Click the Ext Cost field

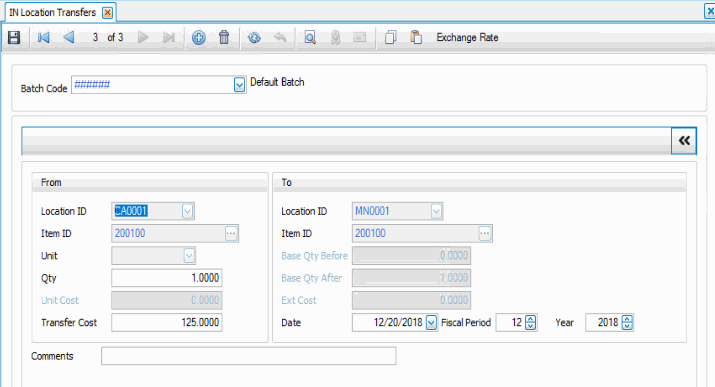click(x=411, y=300)
